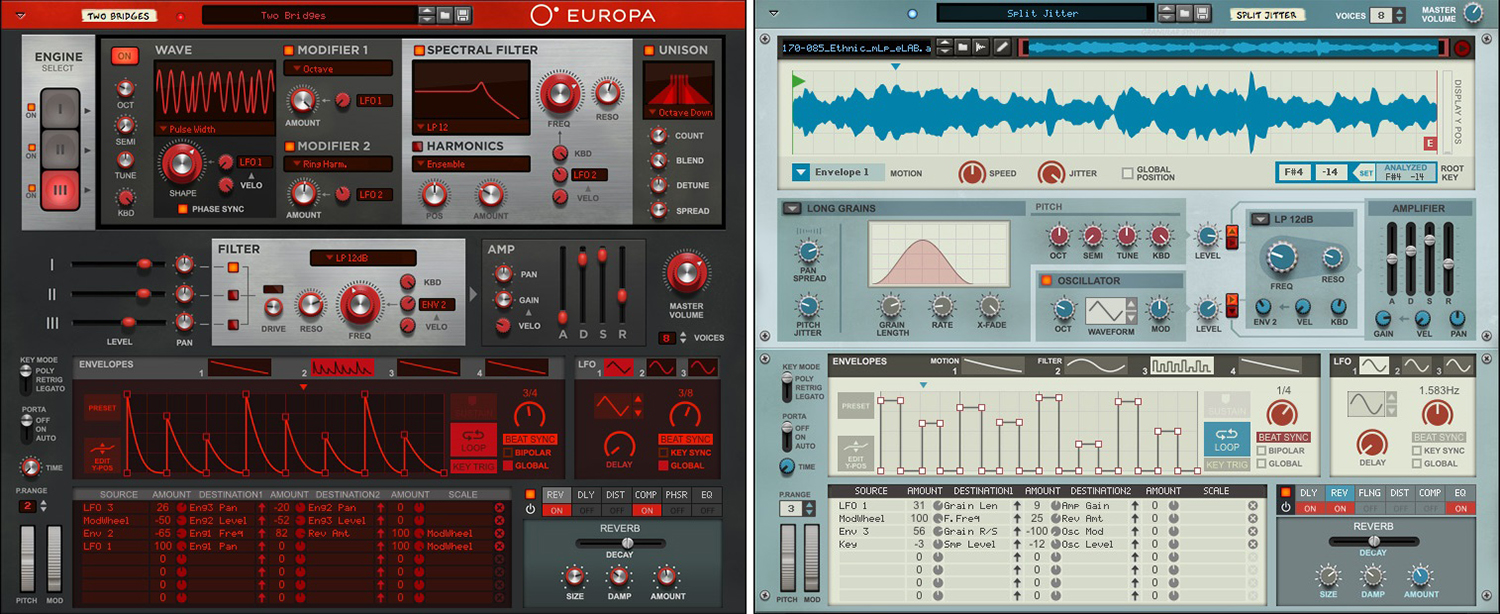
Task: Click Europa reverb Decay slider
Action: pos(619,543)
